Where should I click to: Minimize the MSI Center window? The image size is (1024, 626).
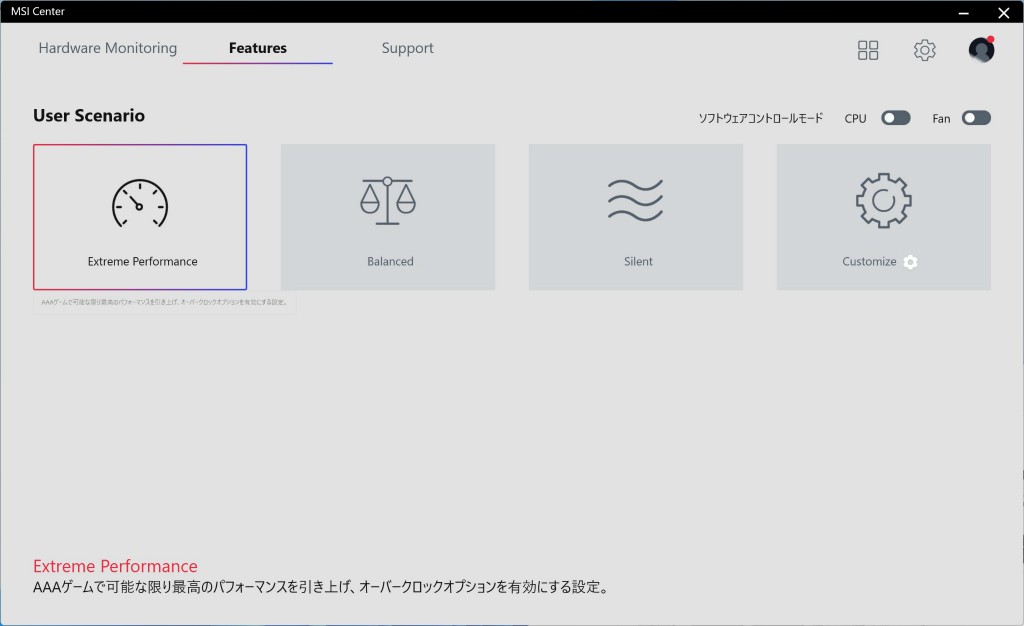click(963, 13)
